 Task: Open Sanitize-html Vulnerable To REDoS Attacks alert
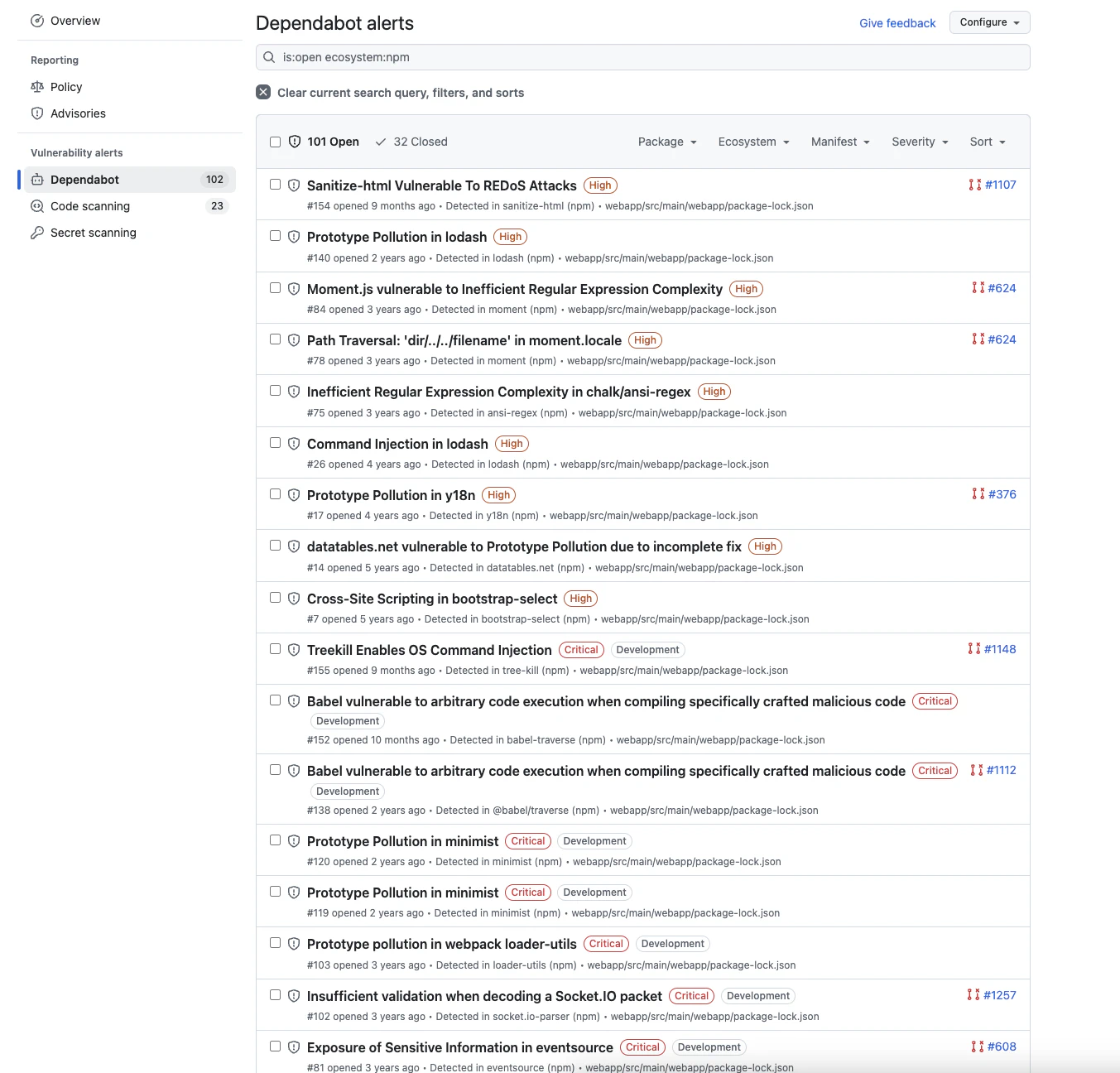click(442, 185)
